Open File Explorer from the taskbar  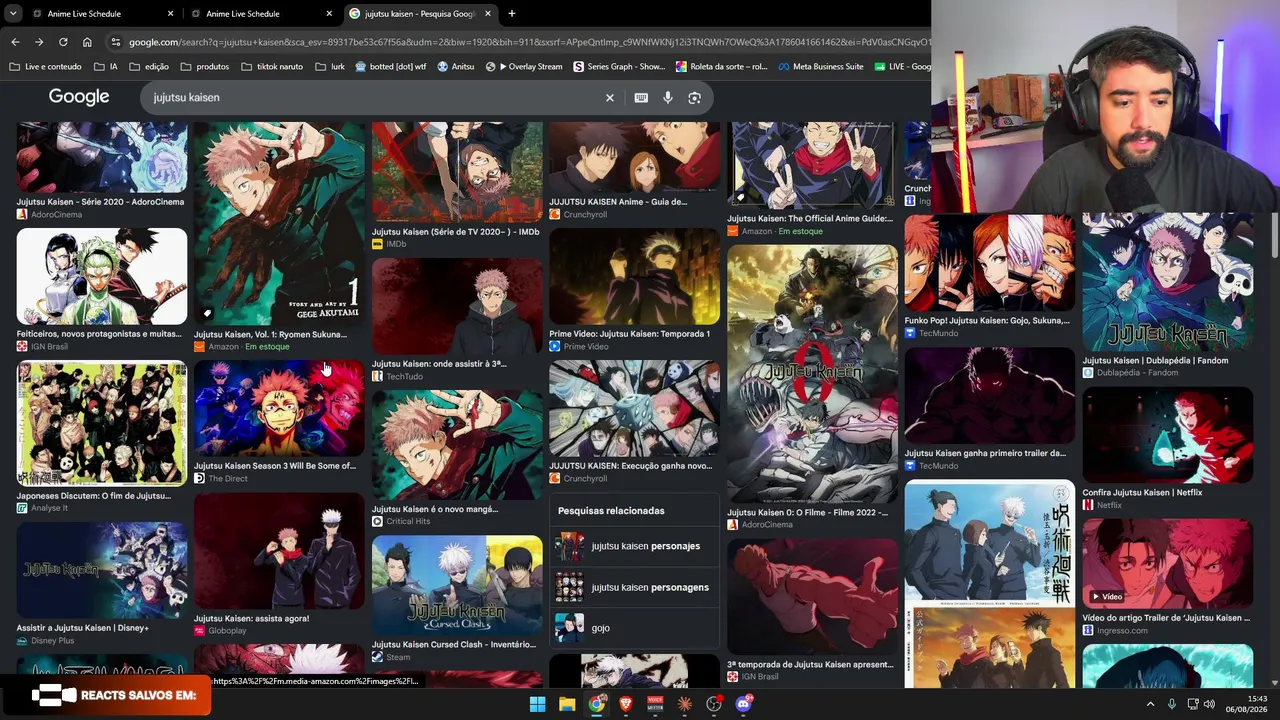pos(567,704)
